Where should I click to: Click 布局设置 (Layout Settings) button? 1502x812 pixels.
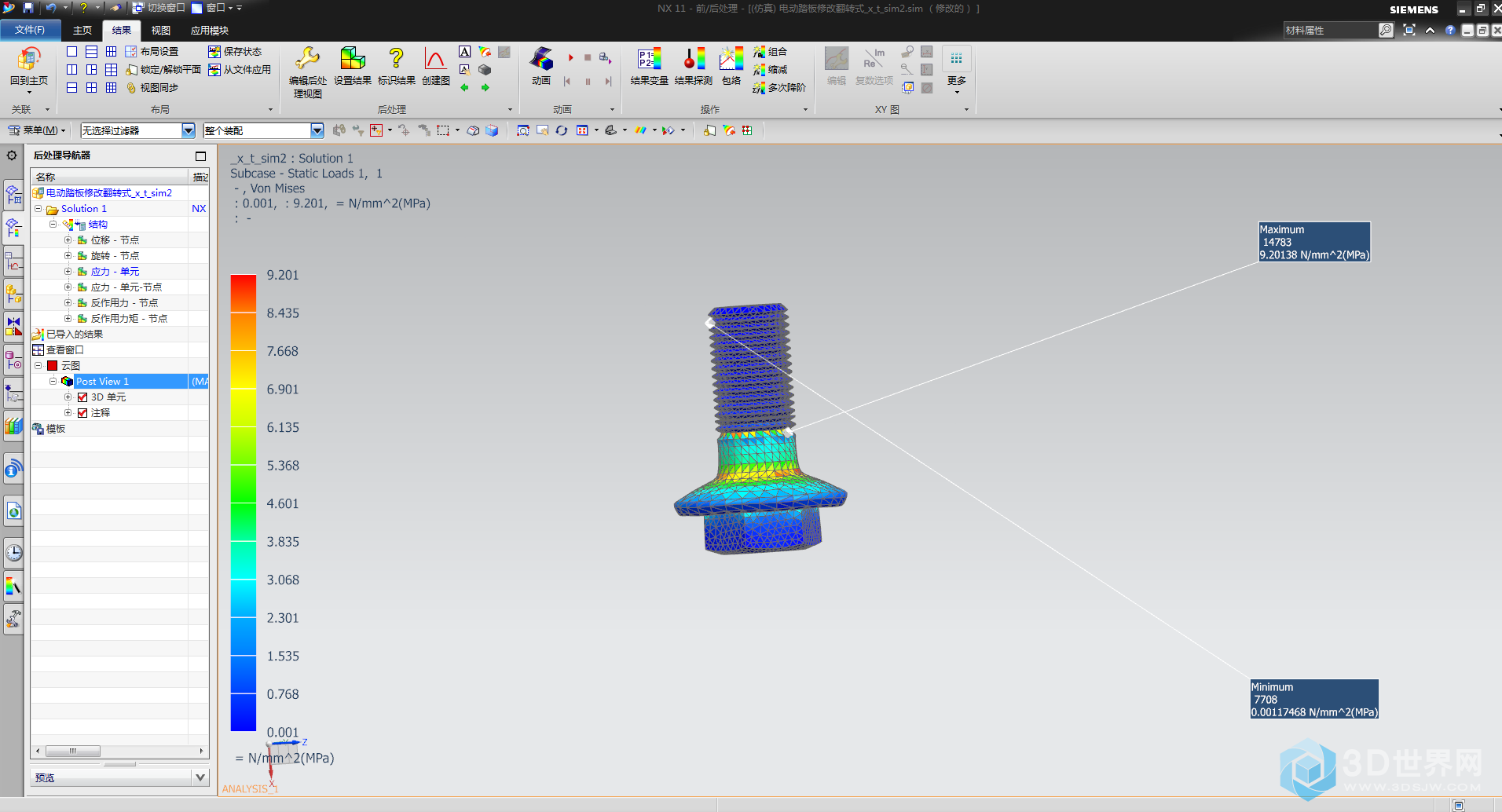pyautogui.click(x=152, y=52)
